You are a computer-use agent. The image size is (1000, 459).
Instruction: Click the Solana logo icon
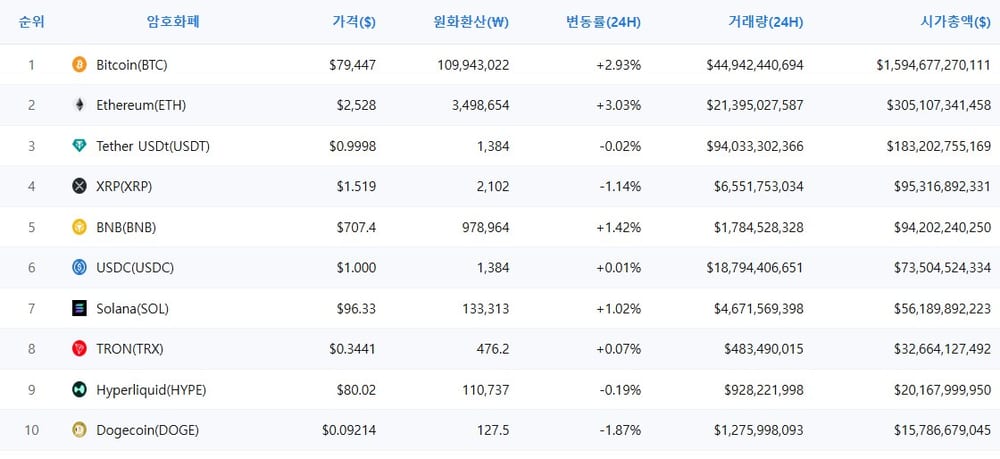pyautogui.click(x=79, y=309)
